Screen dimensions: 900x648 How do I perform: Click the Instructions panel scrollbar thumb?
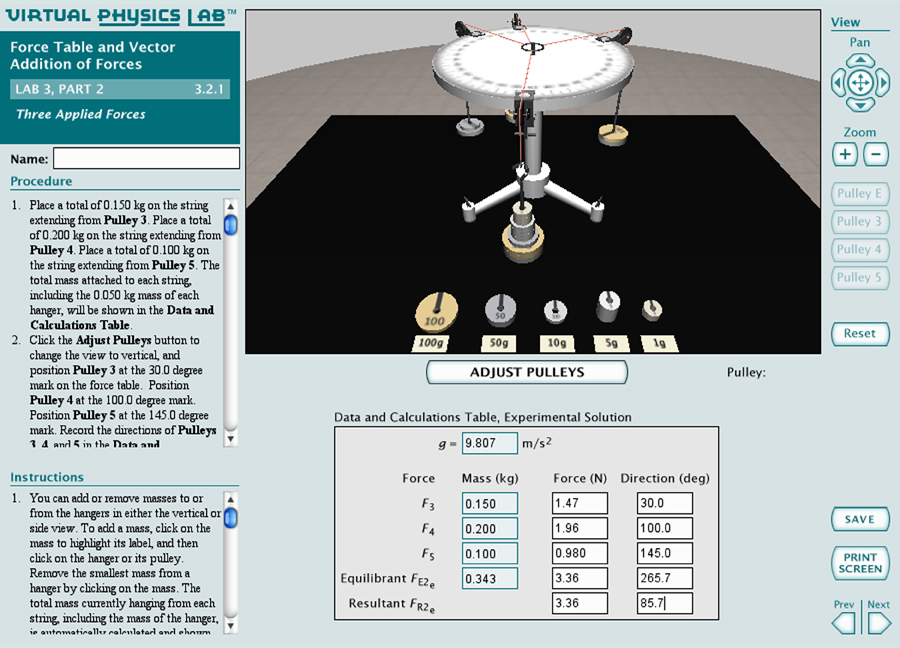point(231,517)
